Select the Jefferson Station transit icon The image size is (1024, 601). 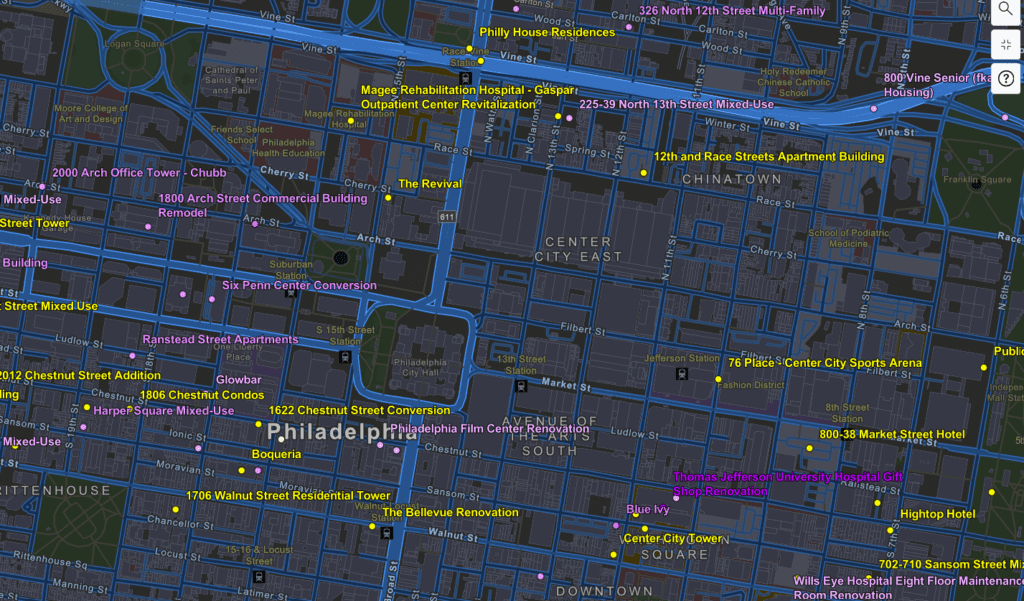coord(682,374)
